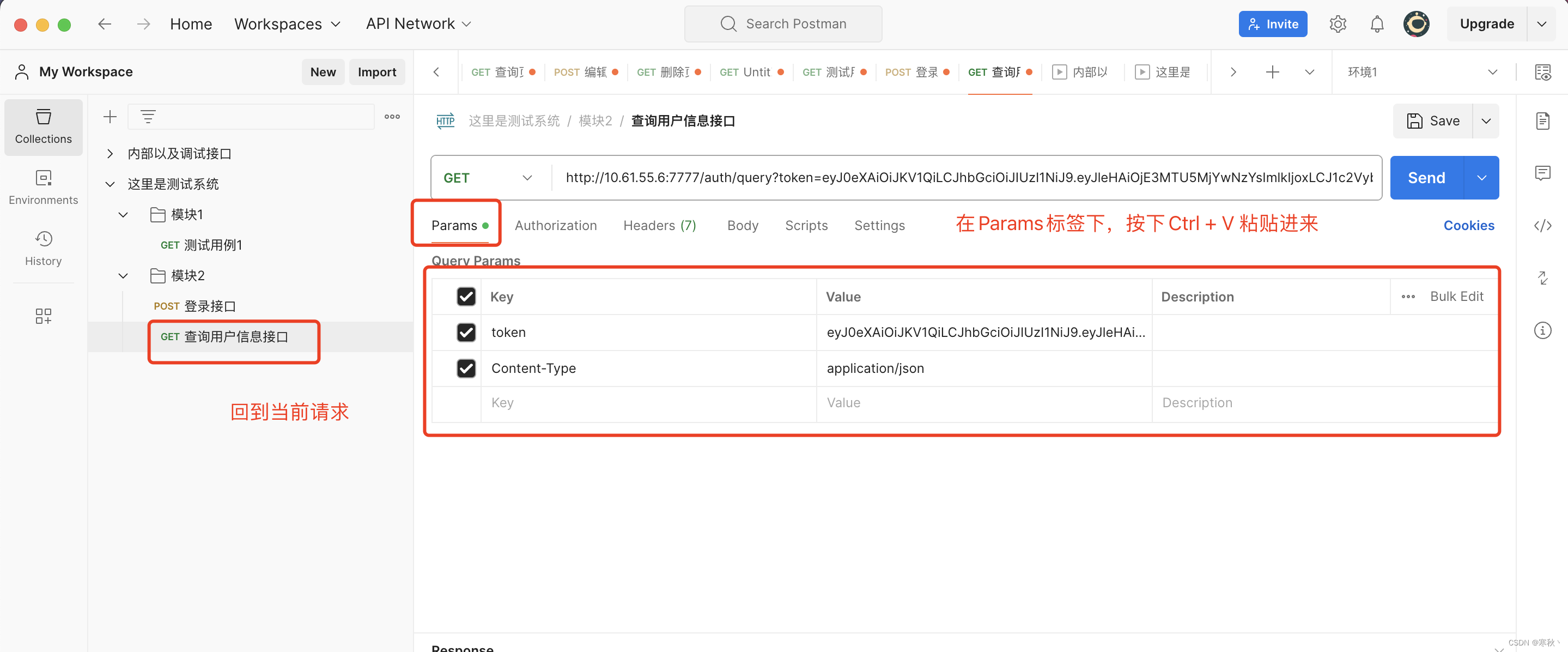Screen dimensions: 1568x652
Task: Expand the 内部以及调试接口 collection
Action: (110, 153)
